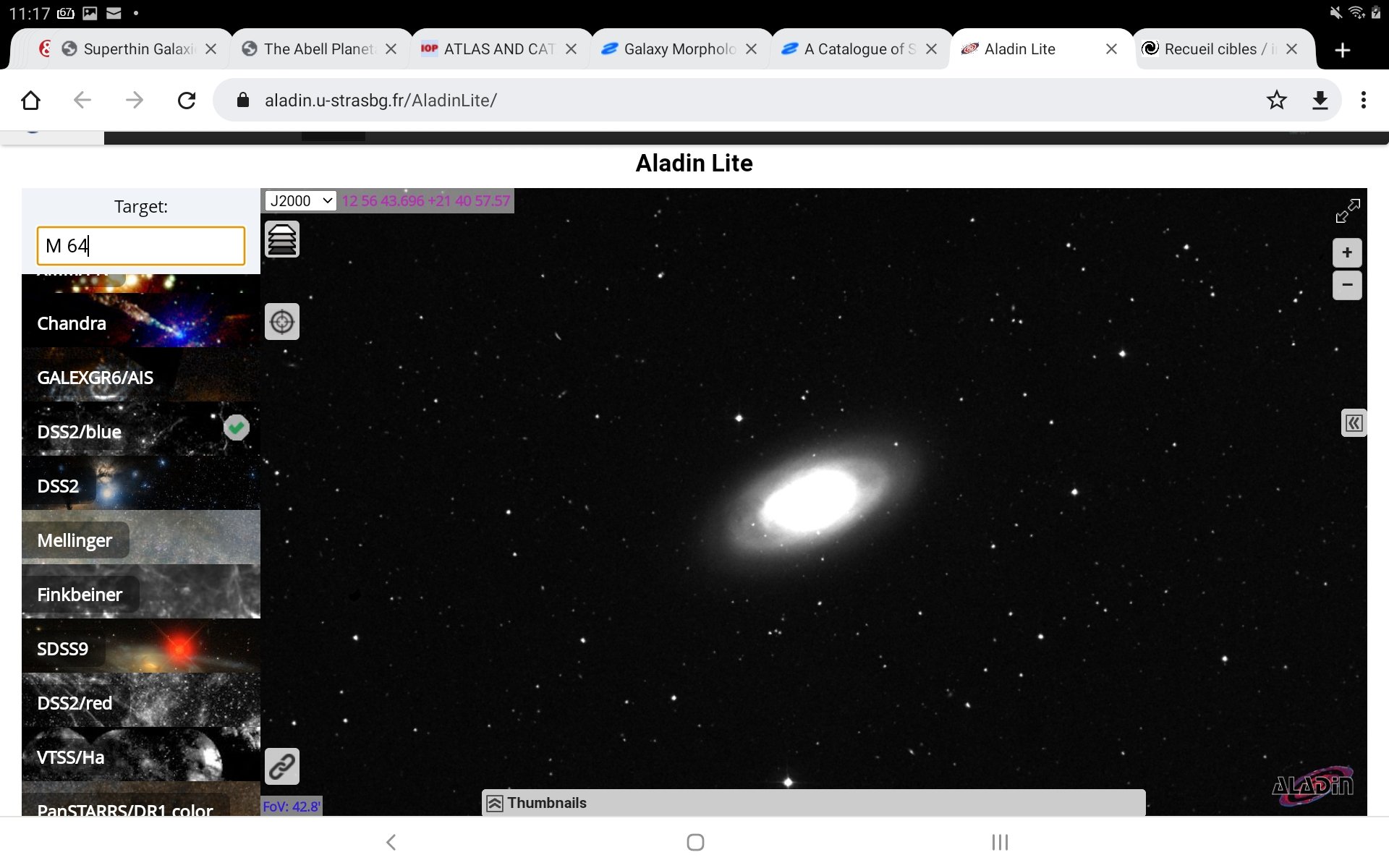Close the Galaxy Morphology tab
This screenshot has height=868, width=1389.
(x=752, y=49)
